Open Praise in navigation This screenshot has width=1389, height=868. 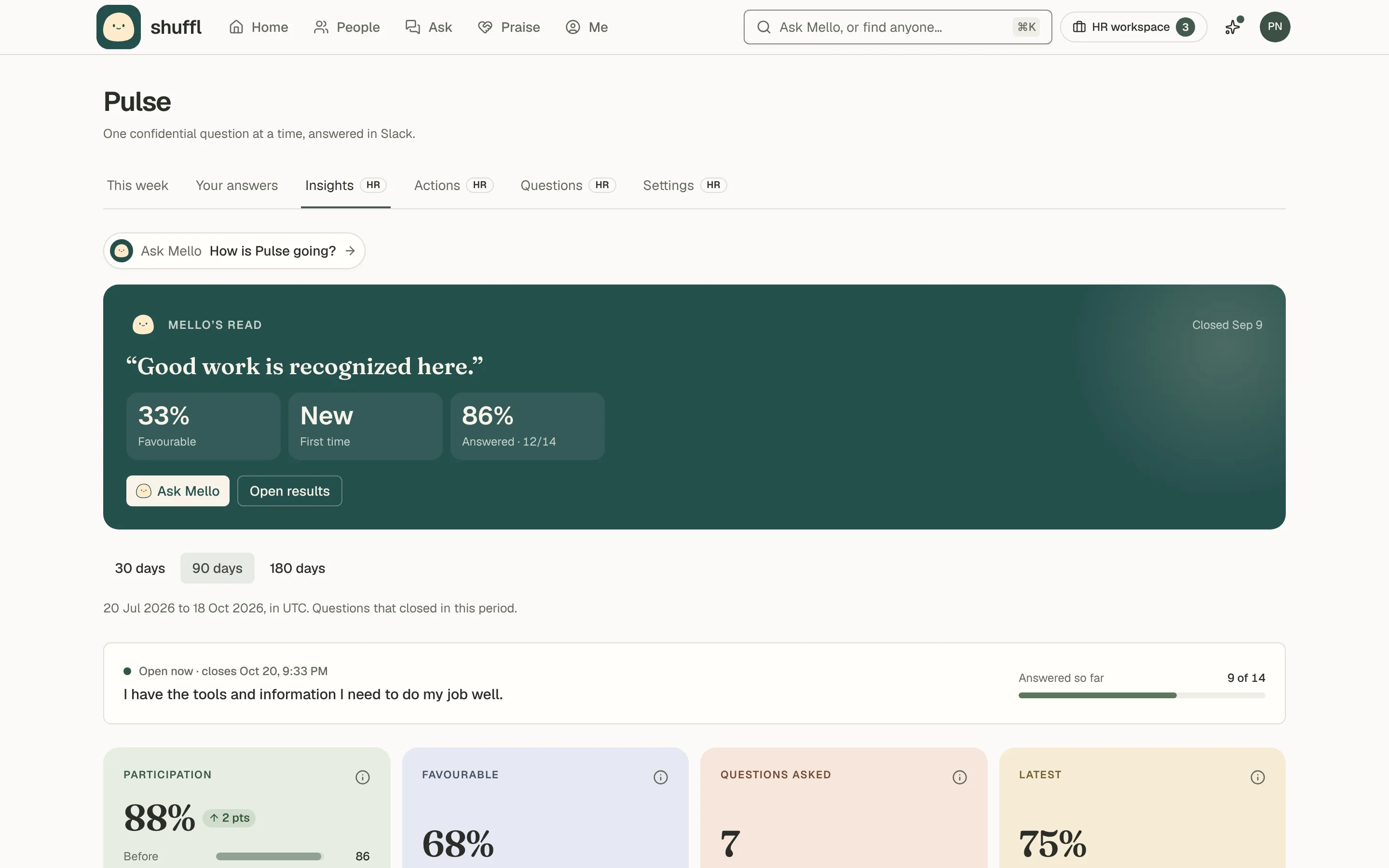[x=508, y=27]
